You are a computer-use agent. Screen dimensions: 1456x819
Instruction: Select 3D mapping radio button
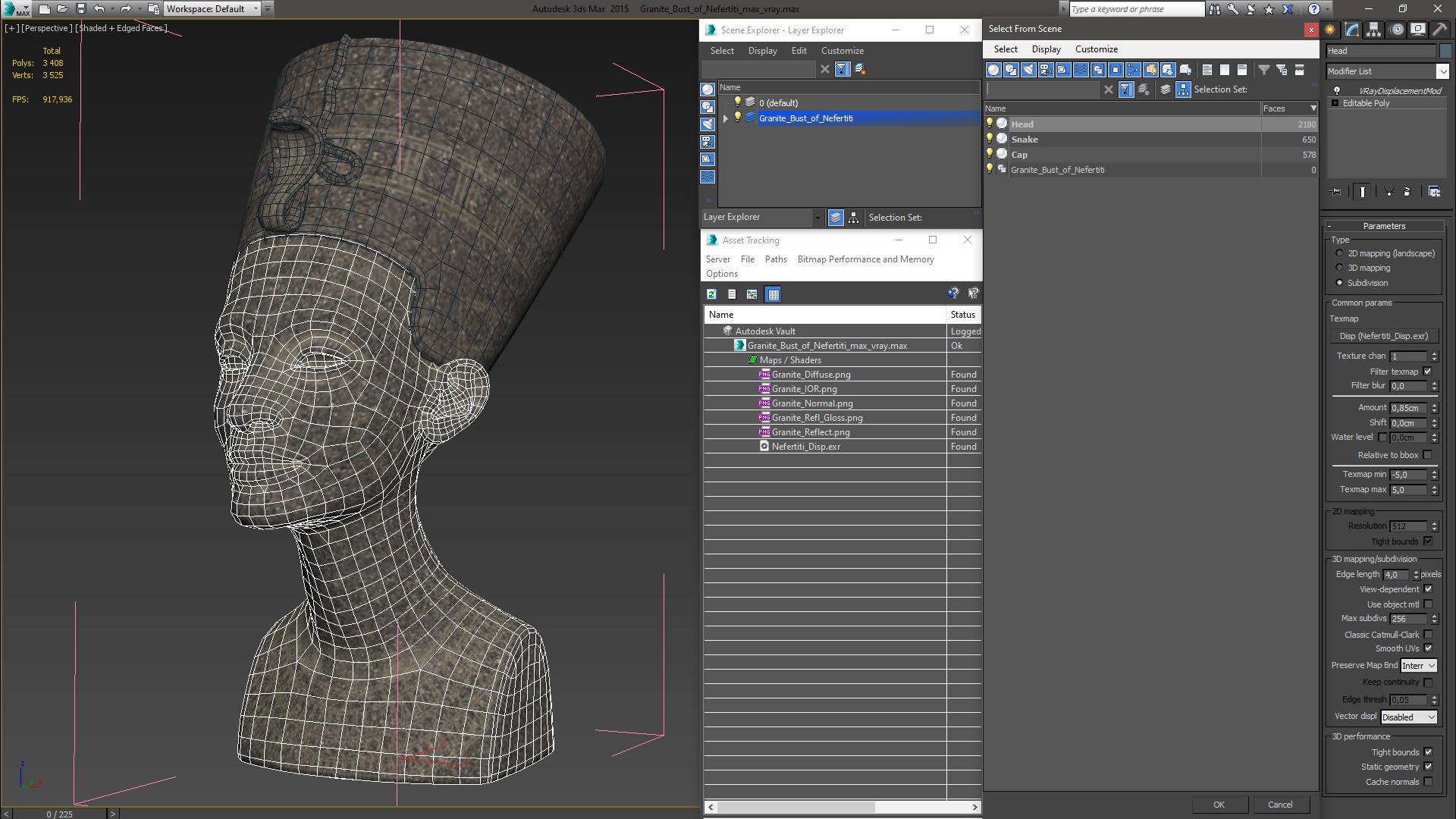[x=1339, y=268]
